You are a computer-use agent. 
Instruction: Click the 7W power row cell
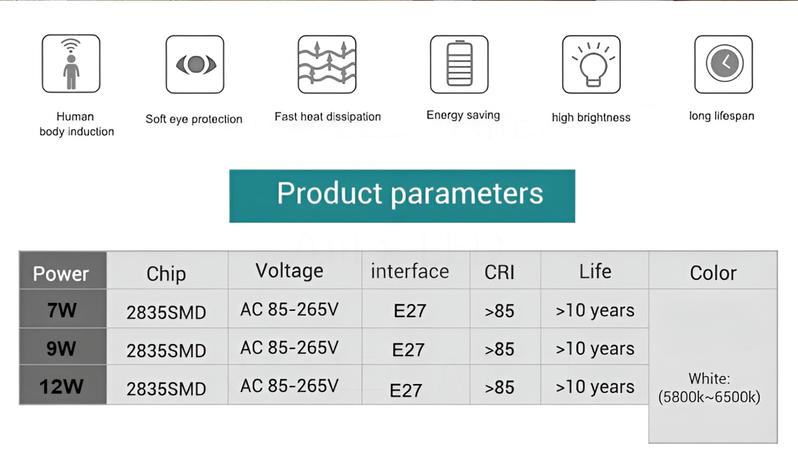pyautogui.click(x=63, y=309)
